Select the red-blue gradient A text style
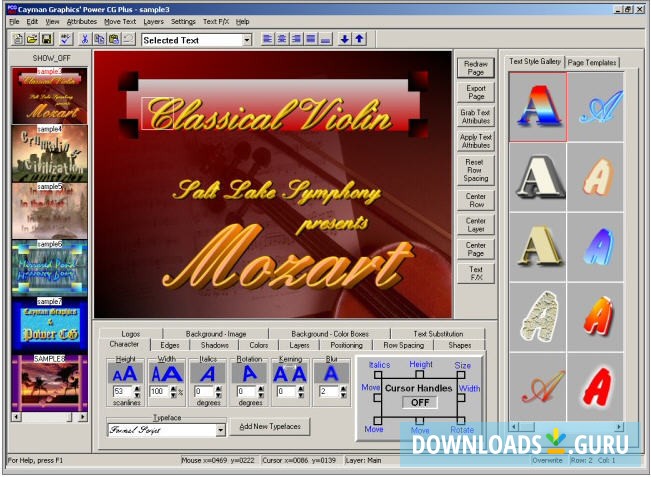The height and width of the screenshot is (477, 651). click(538, 107)
